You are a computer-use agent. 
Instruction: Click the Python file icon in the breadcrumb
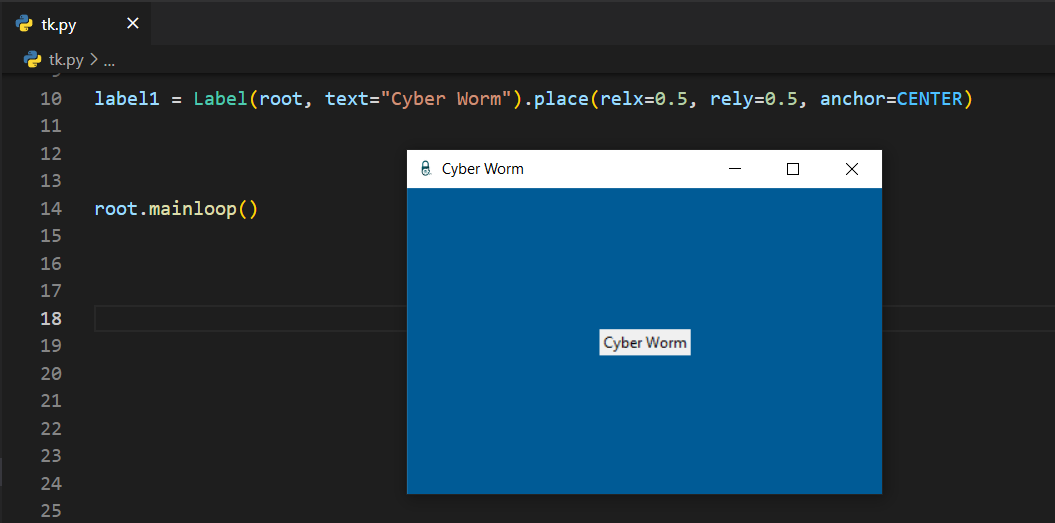(x=33, y=60)
